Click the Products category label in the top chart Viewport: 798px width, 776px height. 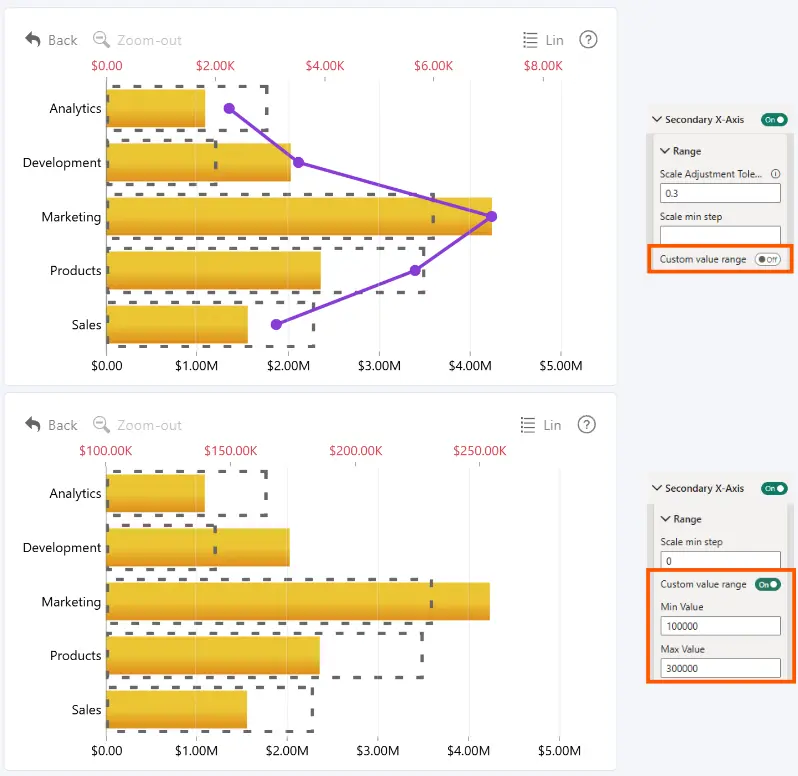click(x=75, y=271)
